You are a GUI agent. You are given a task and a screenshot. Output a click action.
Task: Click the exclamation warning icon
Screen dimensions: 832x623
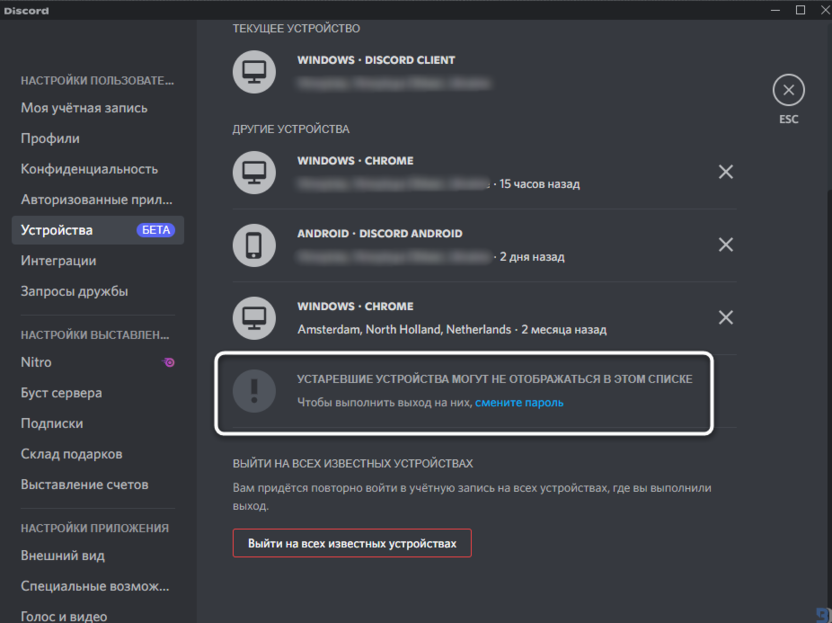(x=254, y=391)
